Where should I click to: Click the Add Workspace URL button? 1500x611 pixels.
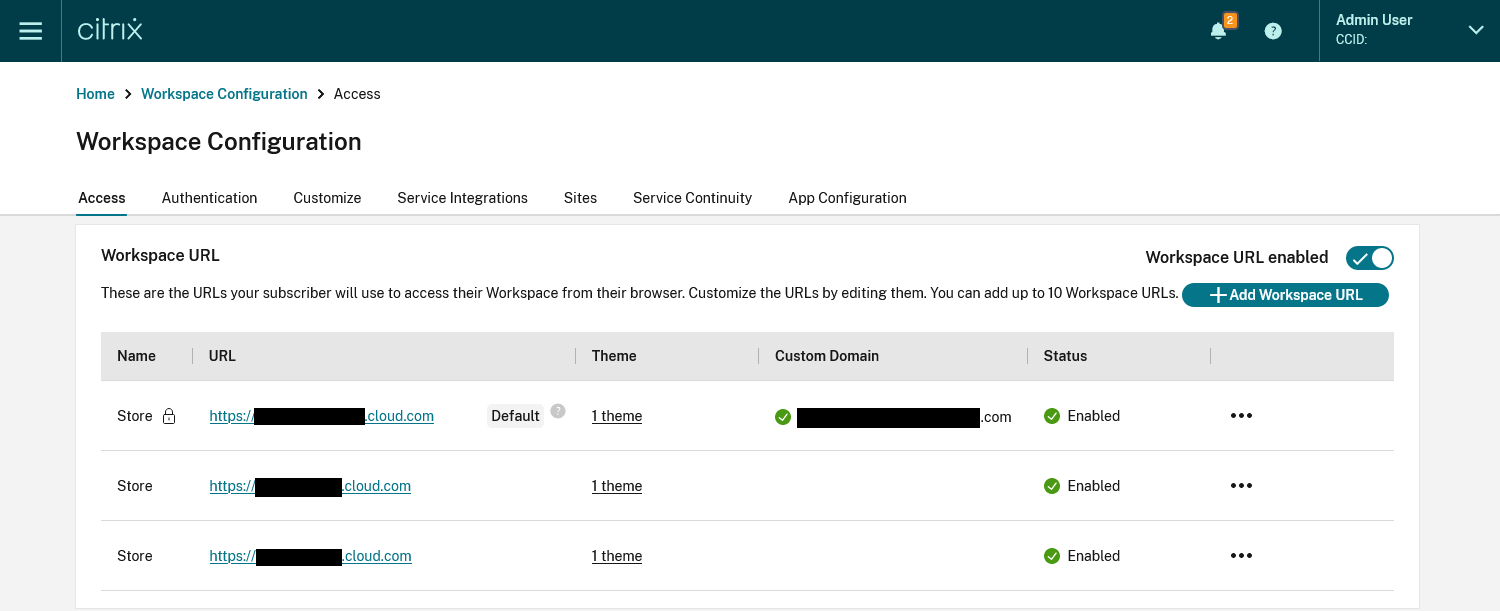click(x=1285, y=295)
